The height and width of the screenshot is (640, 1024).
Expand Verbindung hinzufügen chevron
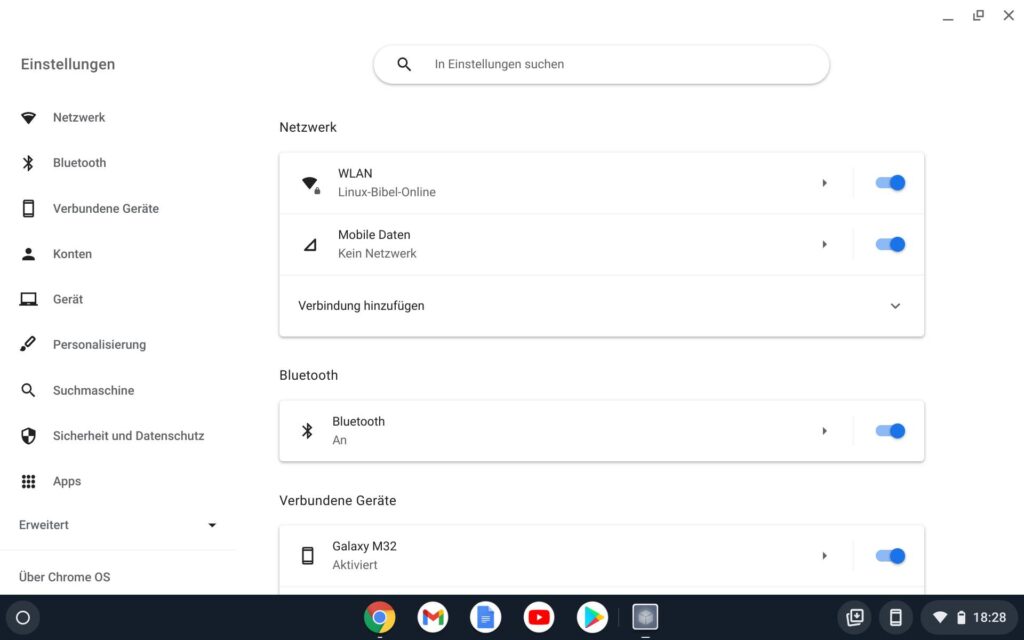895,306
